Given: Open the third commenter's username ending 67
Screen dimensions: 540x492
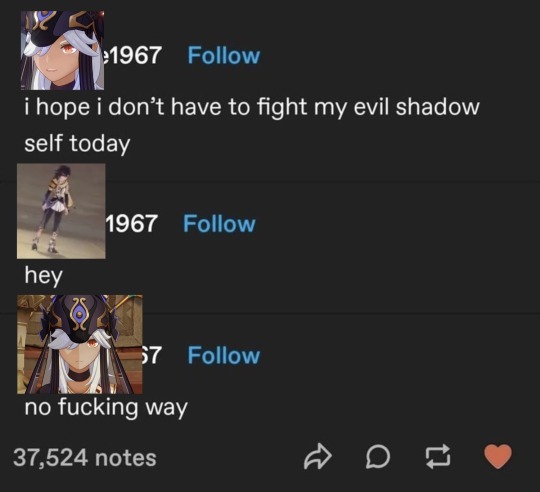Looking at the screenshot, I should tap(152, 355).
